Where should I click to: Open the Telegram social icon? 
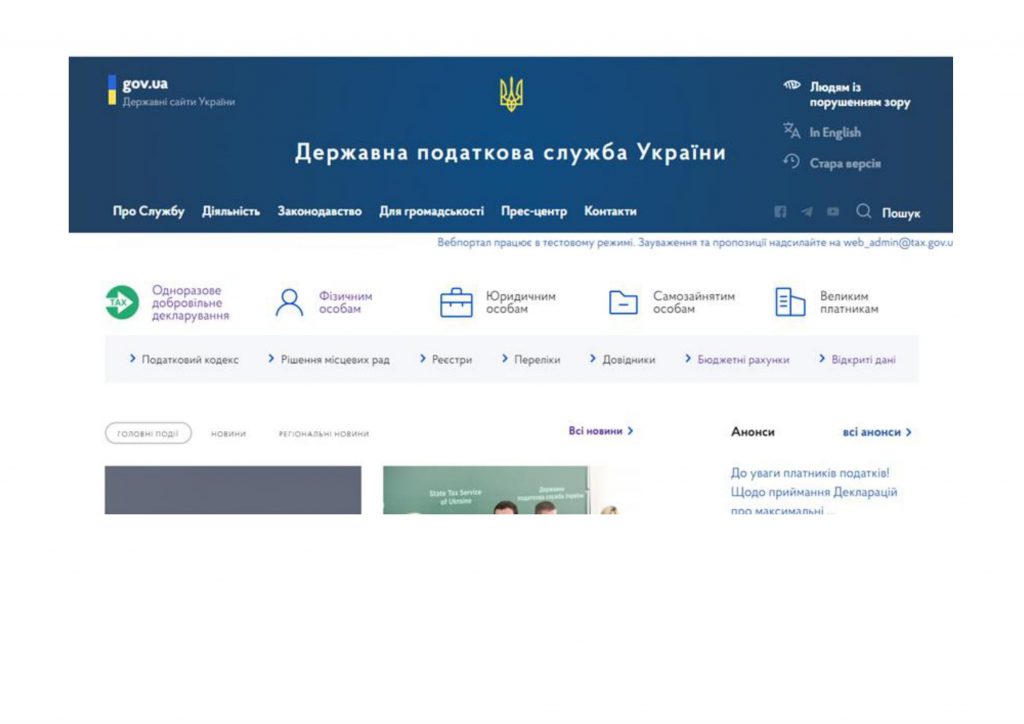point(807,212)
